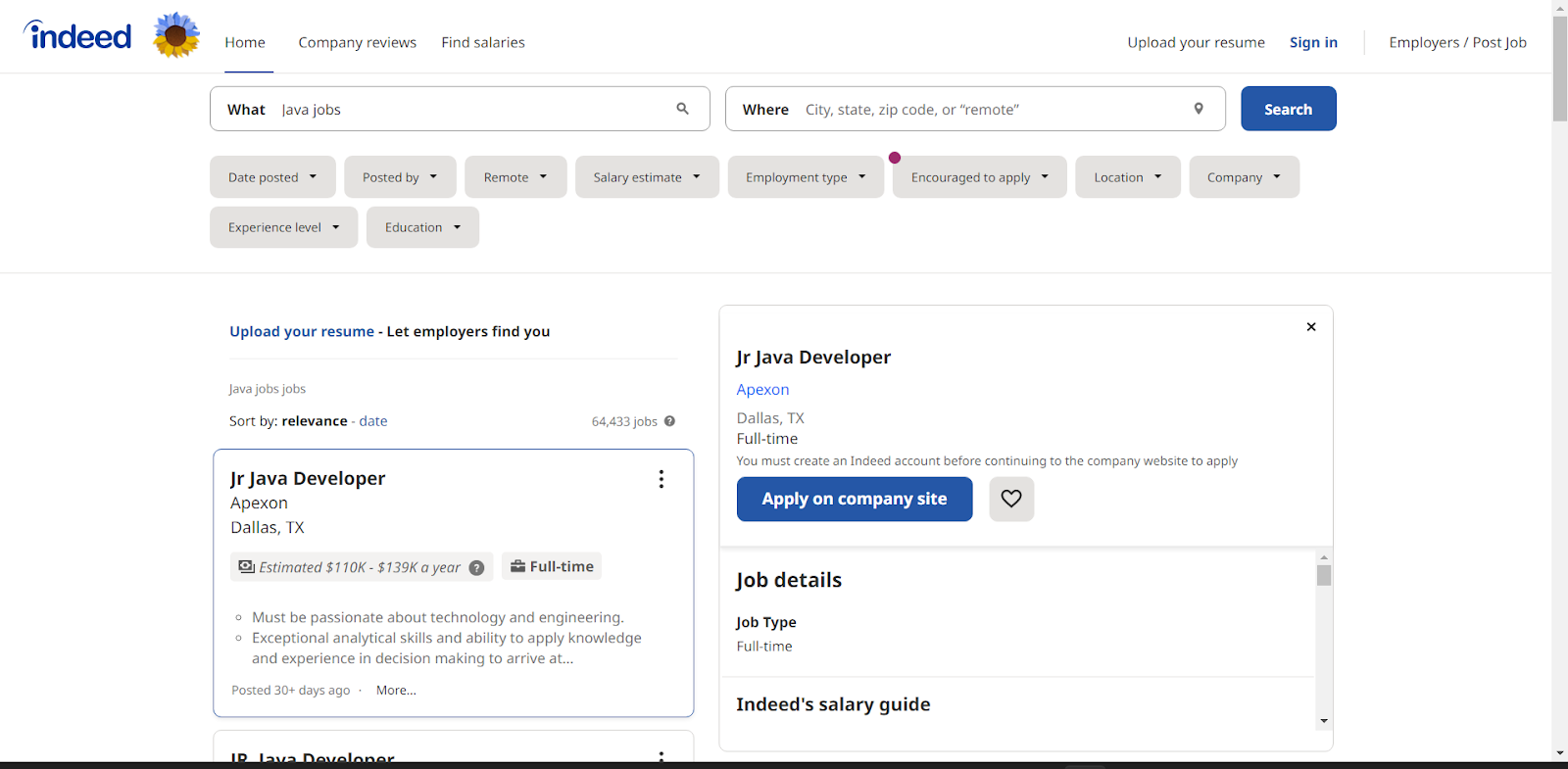The height and width of the screenshot is (769, 1568).
Task: Open the Apexon company link in details panel
Action: tap(762, 389)
